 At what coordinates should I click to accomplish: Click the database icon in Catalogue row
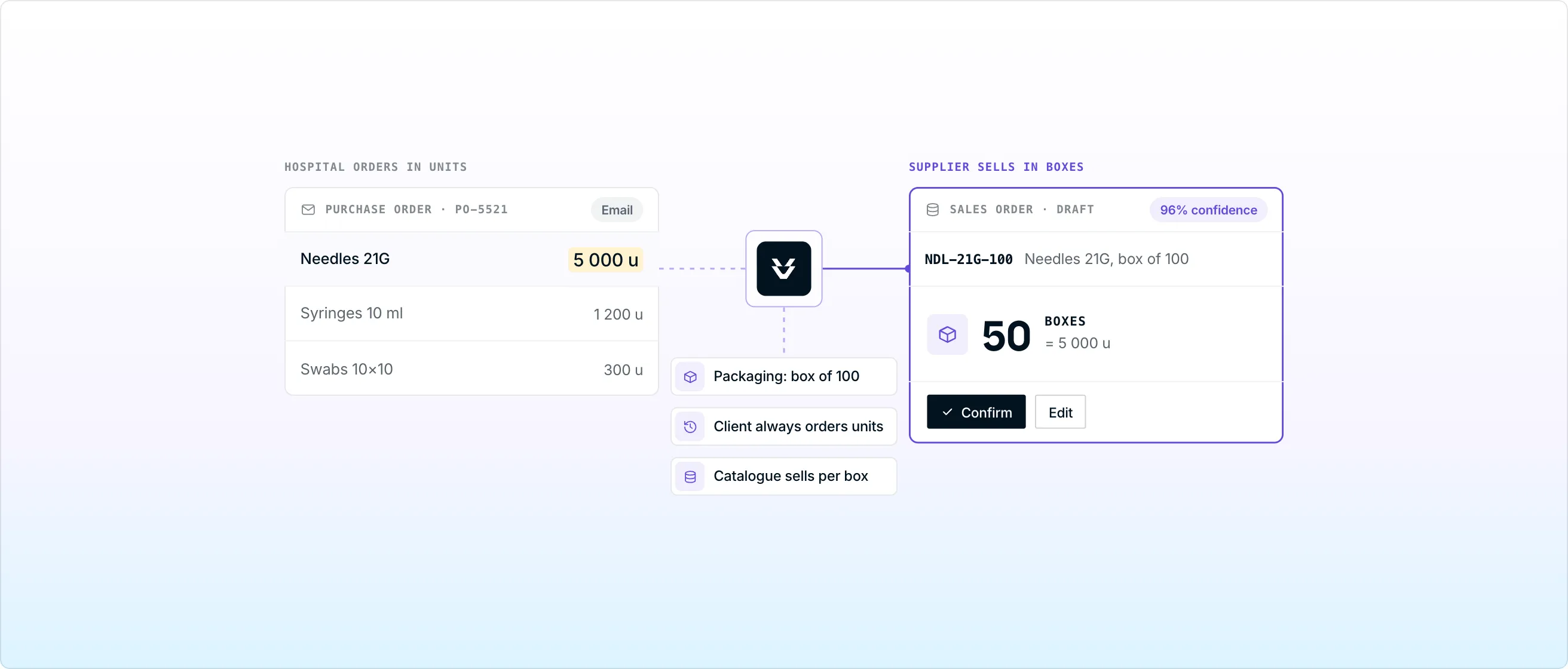pos(690,477)
